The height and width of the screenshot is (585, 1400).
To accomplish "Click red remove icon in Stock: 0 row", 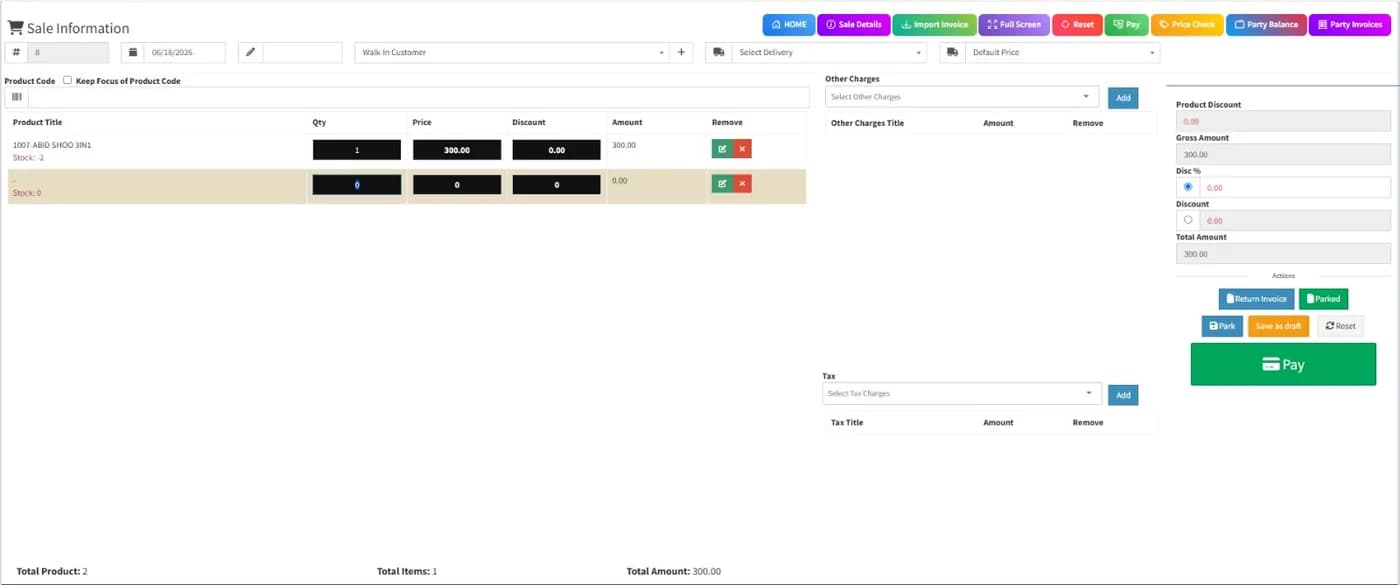I will pos(742,184).
